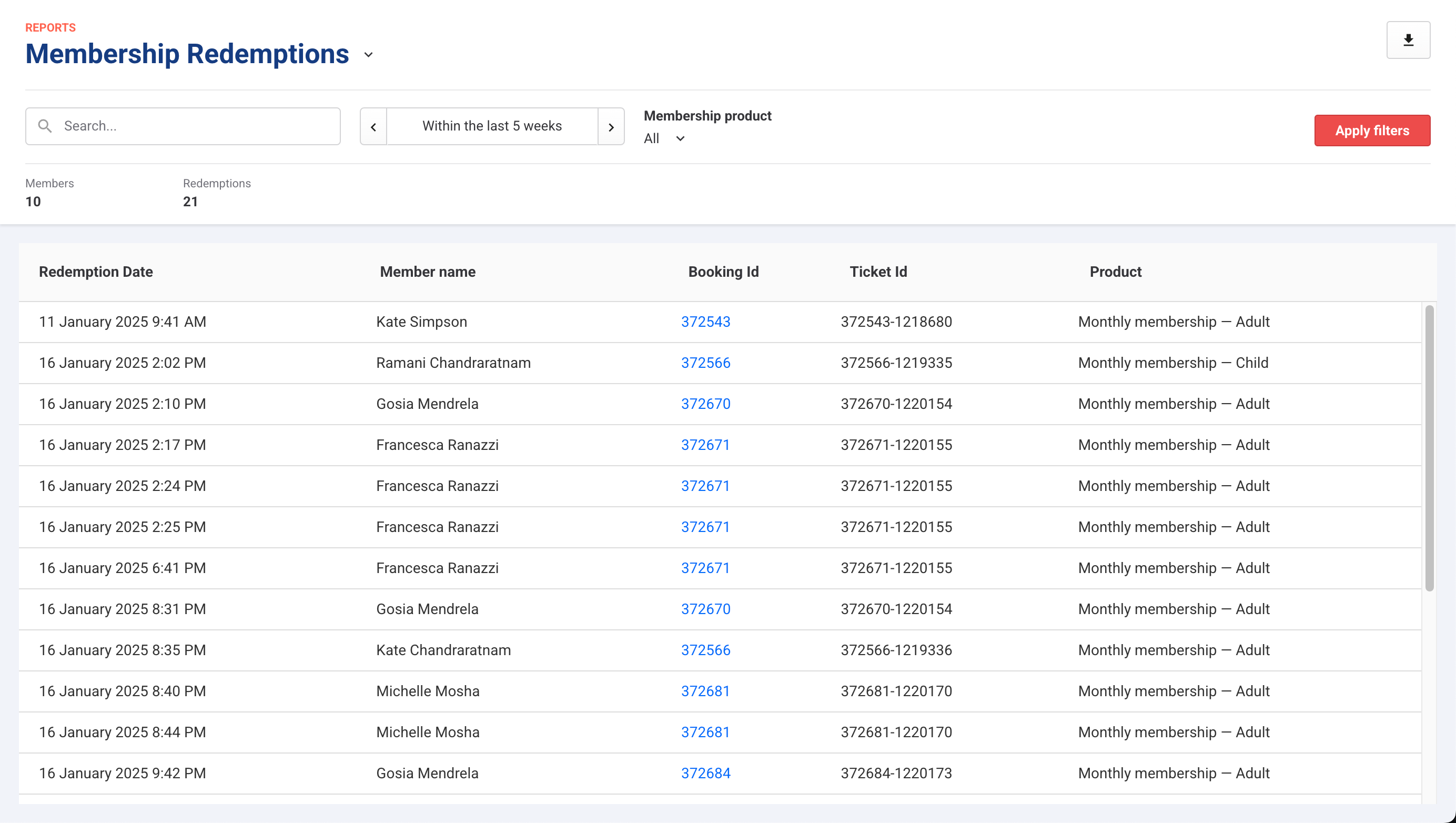This screenshot has height=823, width=1456.
Task: Click the Member name column header
Action: click(x=427, y=272)
